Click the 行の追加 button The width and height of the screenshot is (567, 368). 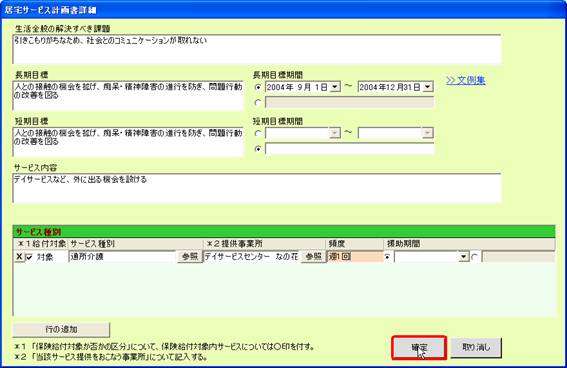coord(61,329)
